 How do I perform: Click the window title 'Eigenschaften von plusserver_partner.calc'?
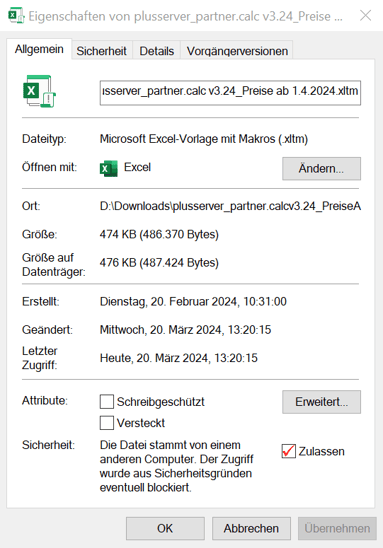click(x=185, y=16)
